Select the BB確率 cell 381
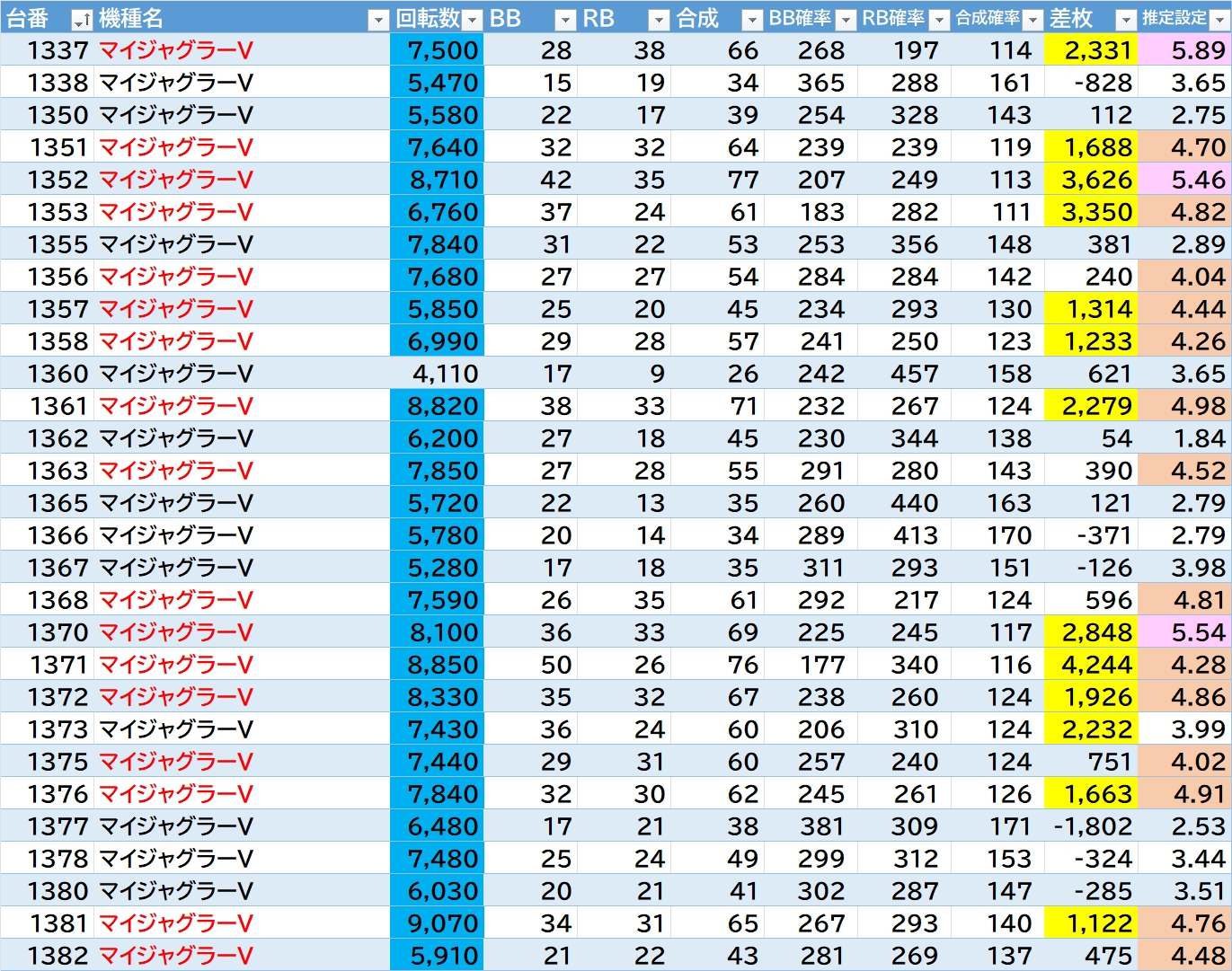The image size is (1232, 971). coord(811,826)
